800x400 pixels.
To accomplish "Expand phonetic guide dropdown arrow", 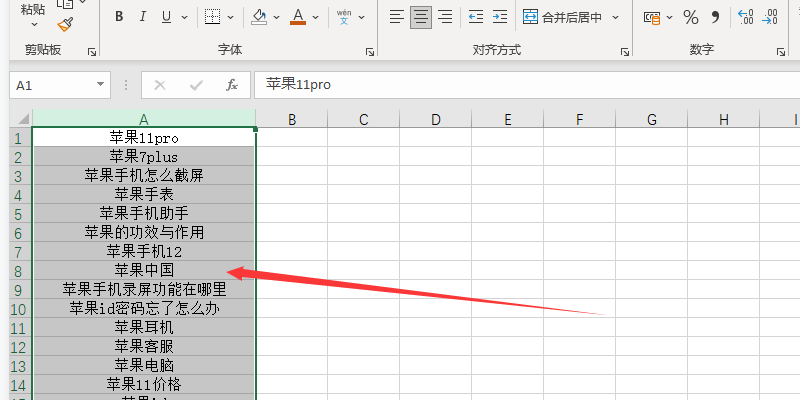I will click(x=362, y=17).
